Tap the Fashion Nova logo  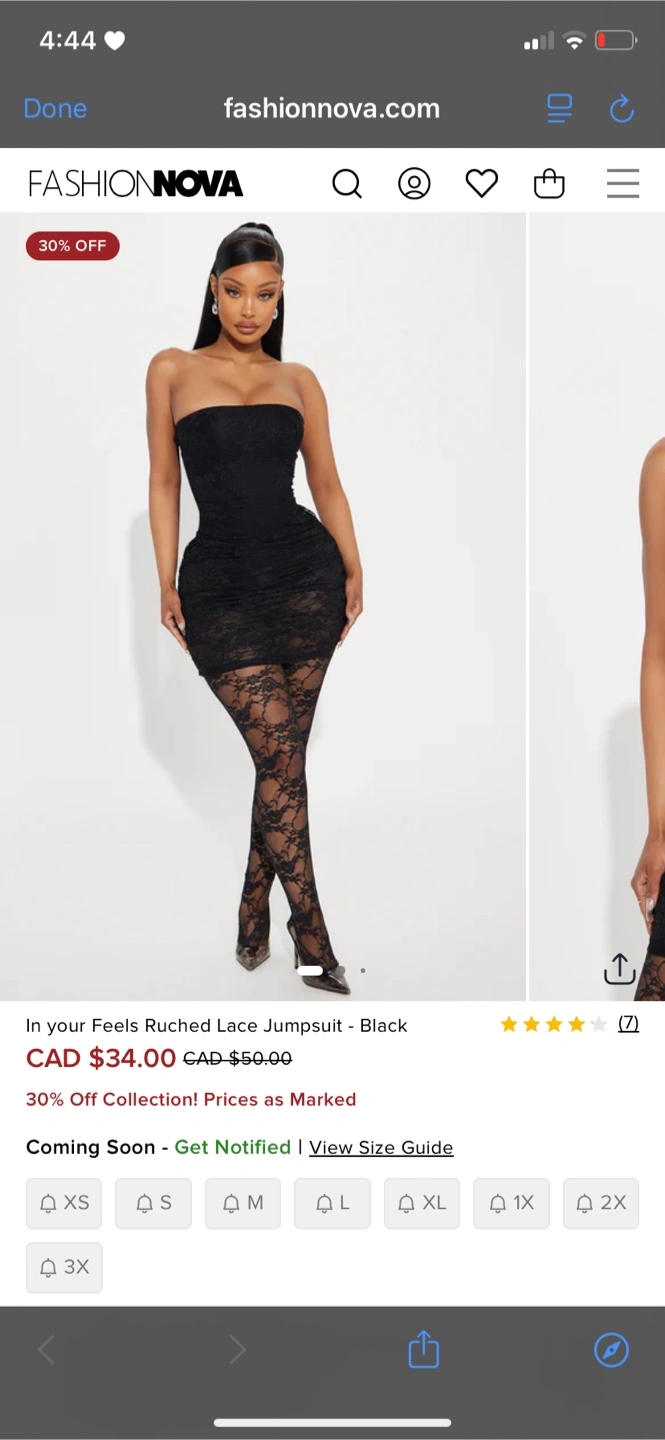pyautogui.click(x=135, y=184)
